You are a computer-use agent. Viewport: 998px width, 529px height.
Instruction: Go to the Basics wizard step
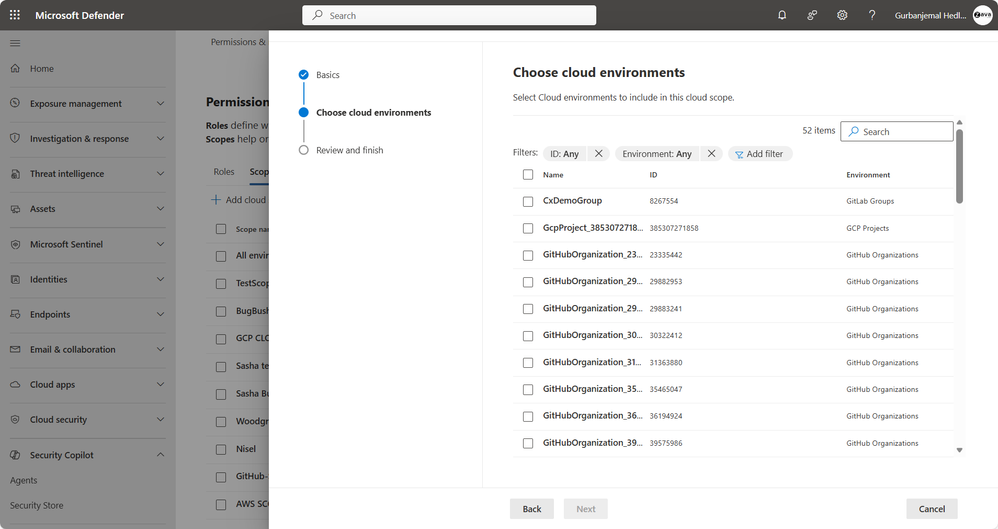pyautogui.click(x=328, y=75)
